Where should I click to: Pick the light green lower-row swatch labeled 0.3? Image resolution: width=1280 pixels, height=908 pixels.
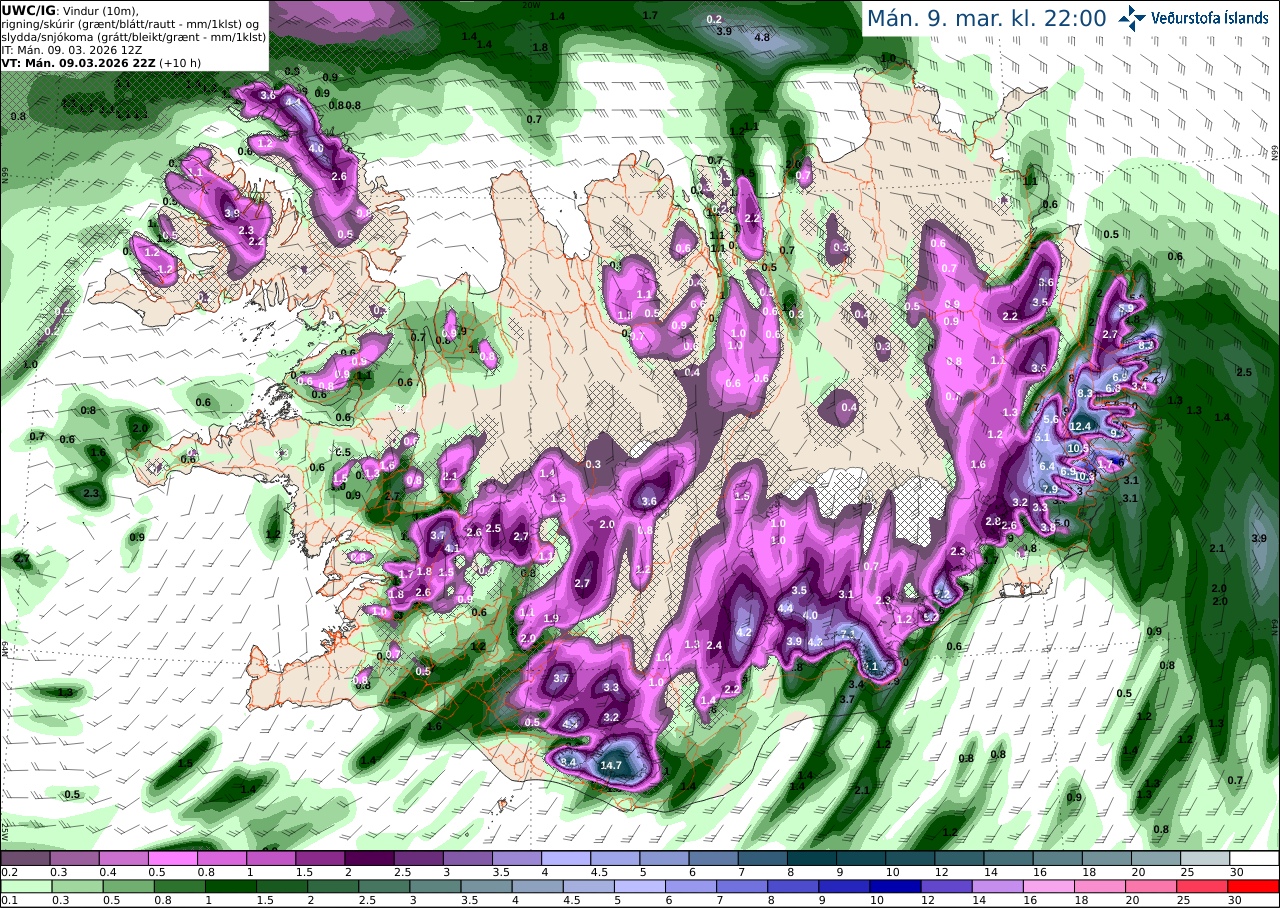point(77,886)
